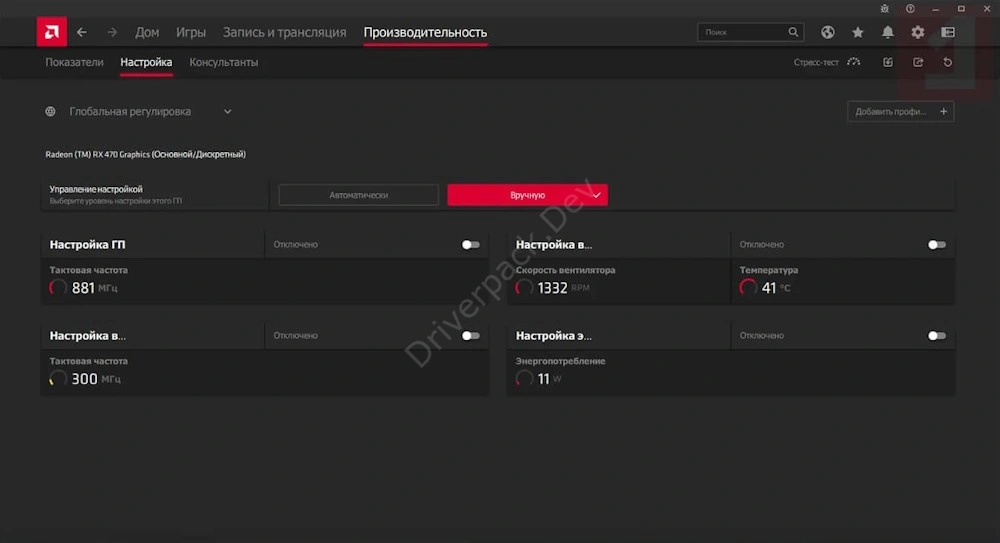Image resolution: width=1000 pixels, height=543 pixels.
Task: Select the Вручную tuning mode
Action: click(527, 195)
